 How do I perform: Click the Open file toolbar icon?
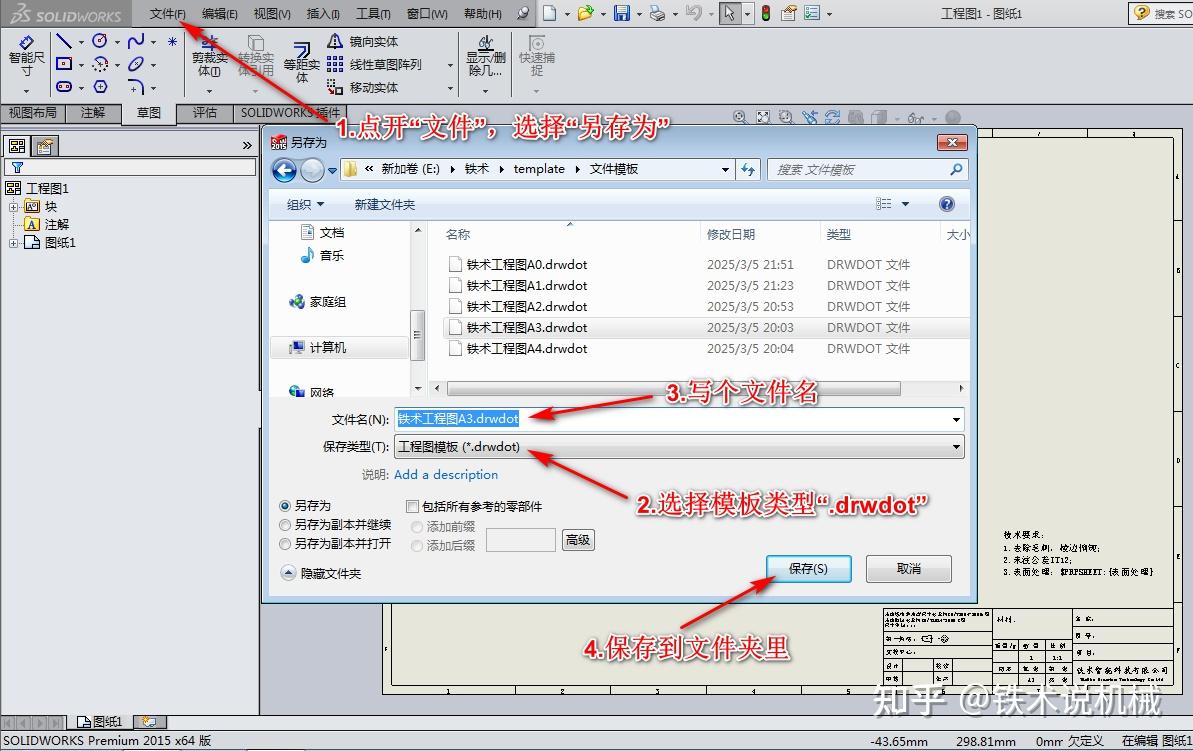[585, 13]
